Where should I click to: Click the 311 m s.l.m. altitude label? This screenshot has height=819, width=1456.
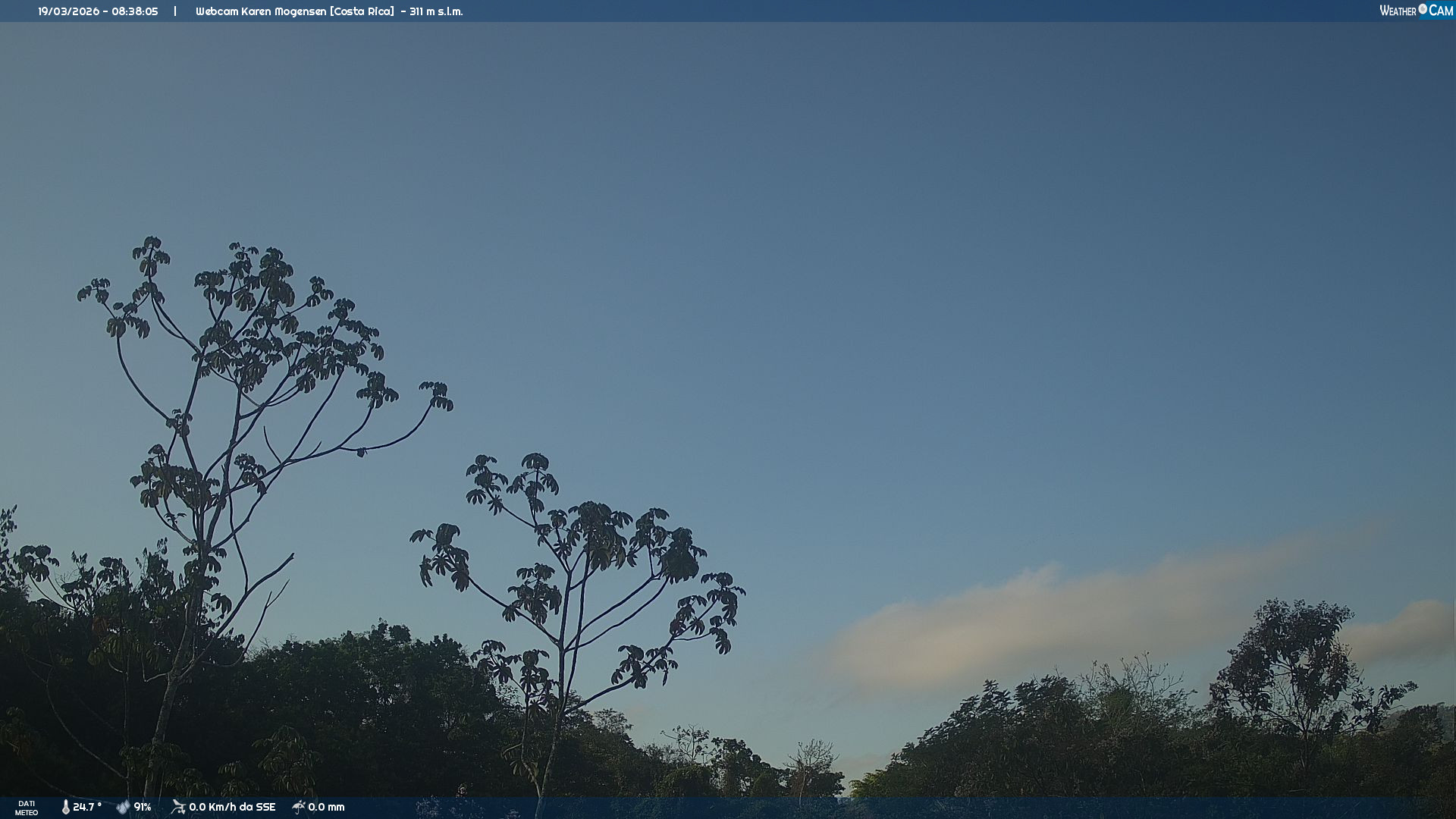pos(436,11)
